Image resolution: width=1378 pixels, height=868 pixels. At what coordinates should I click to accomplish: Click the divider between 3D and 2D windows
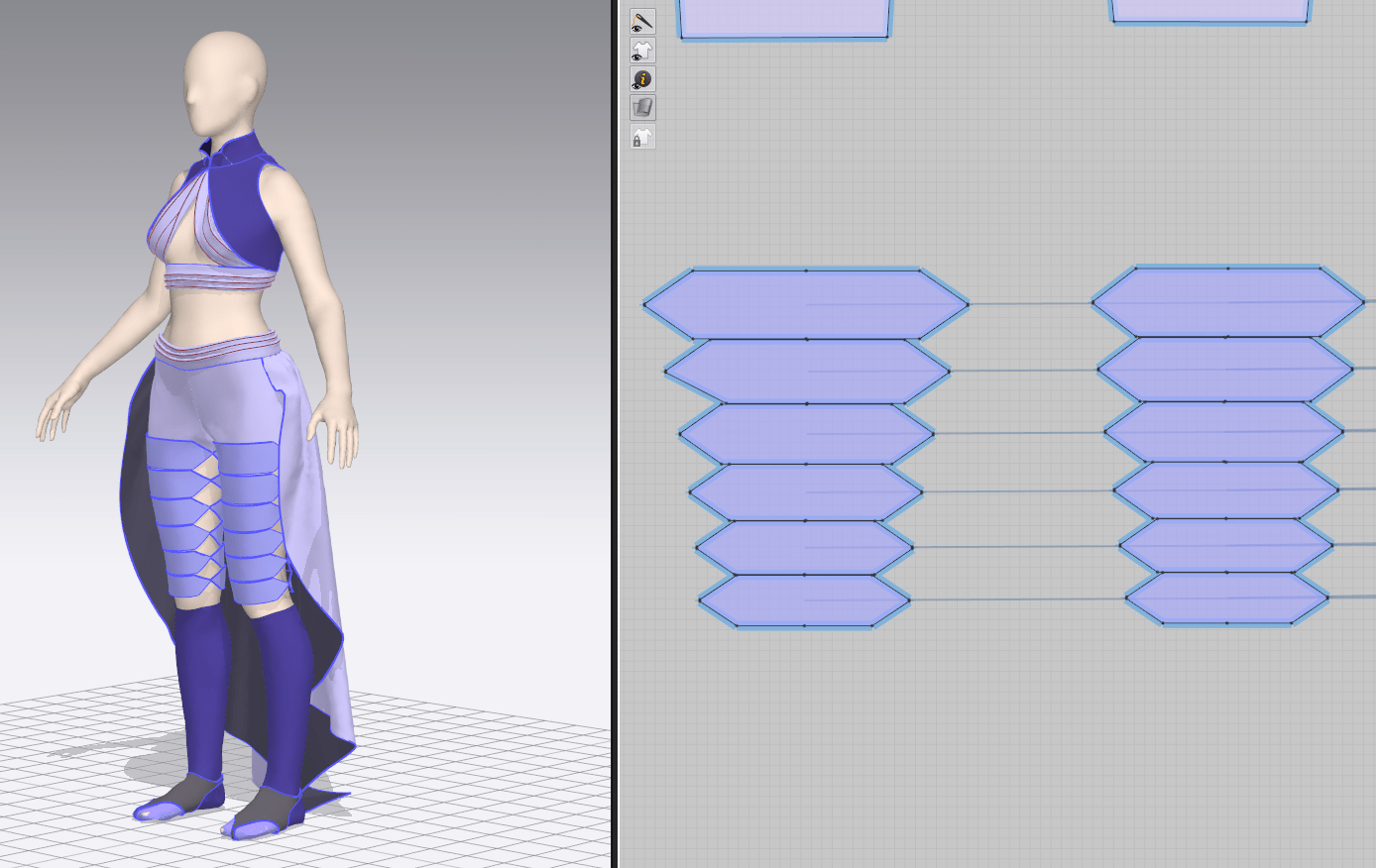[615, 434]
